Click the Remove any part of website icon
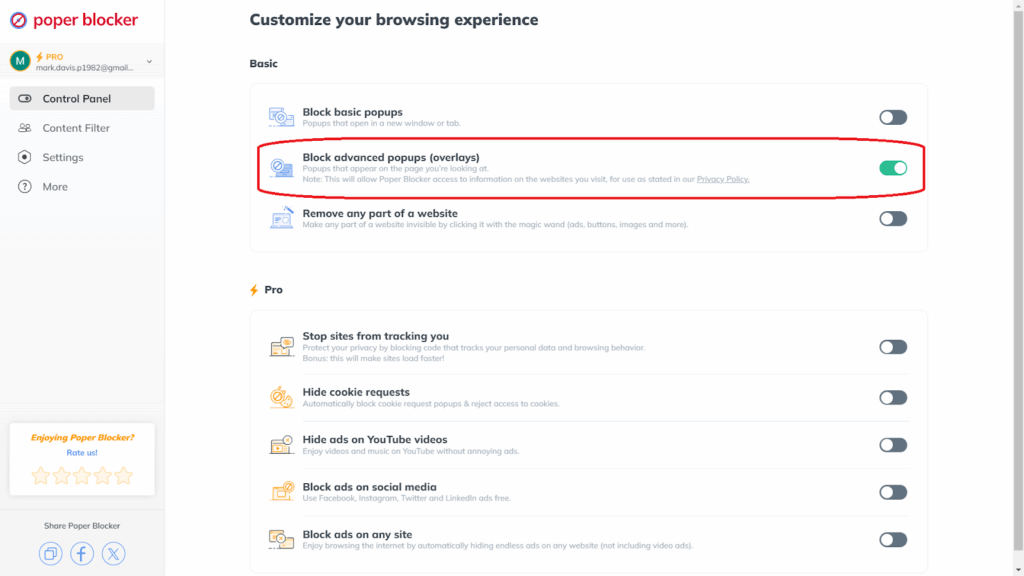 (x=281, y=218)
